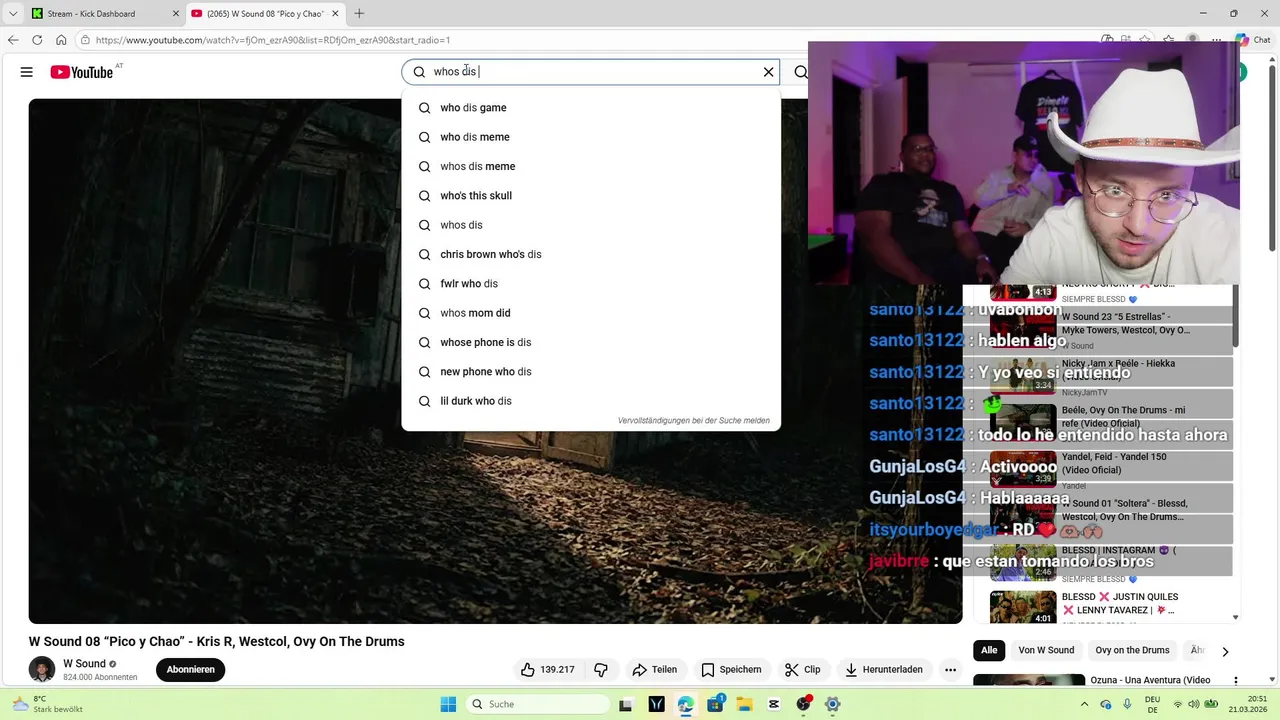Viewport: 1280px width, 720px height.
Task: Reload the page with the refresh icon
Action: click(x=37, y=40)
